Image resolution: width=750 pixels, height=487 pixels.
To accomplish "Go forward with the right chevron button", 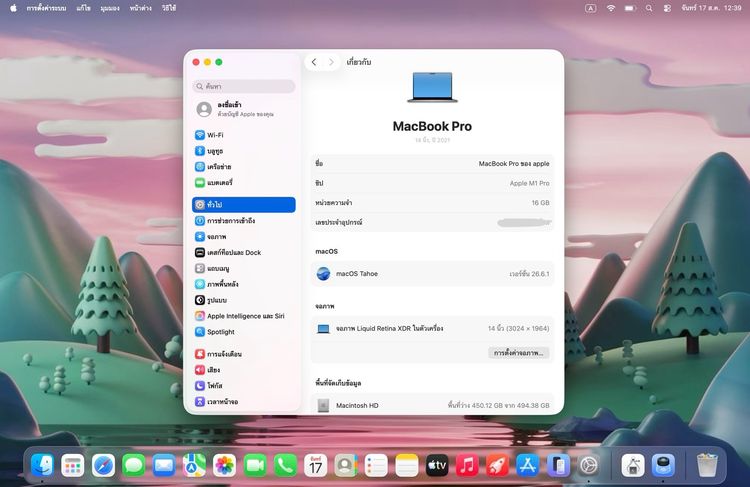I will click(x=331, y=62).
